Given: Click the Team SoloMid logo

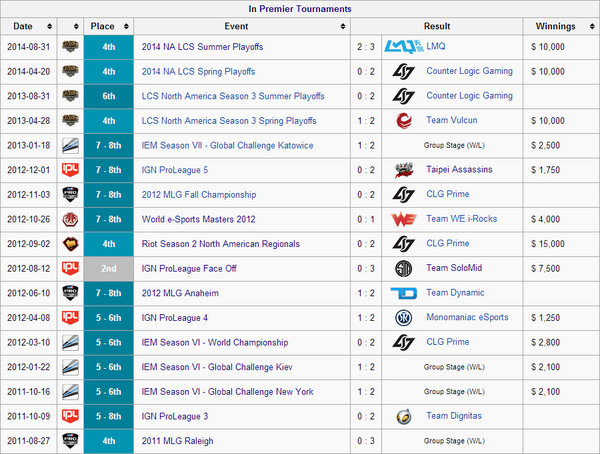Looking at the screenshot, I should (x=404, y=268).
